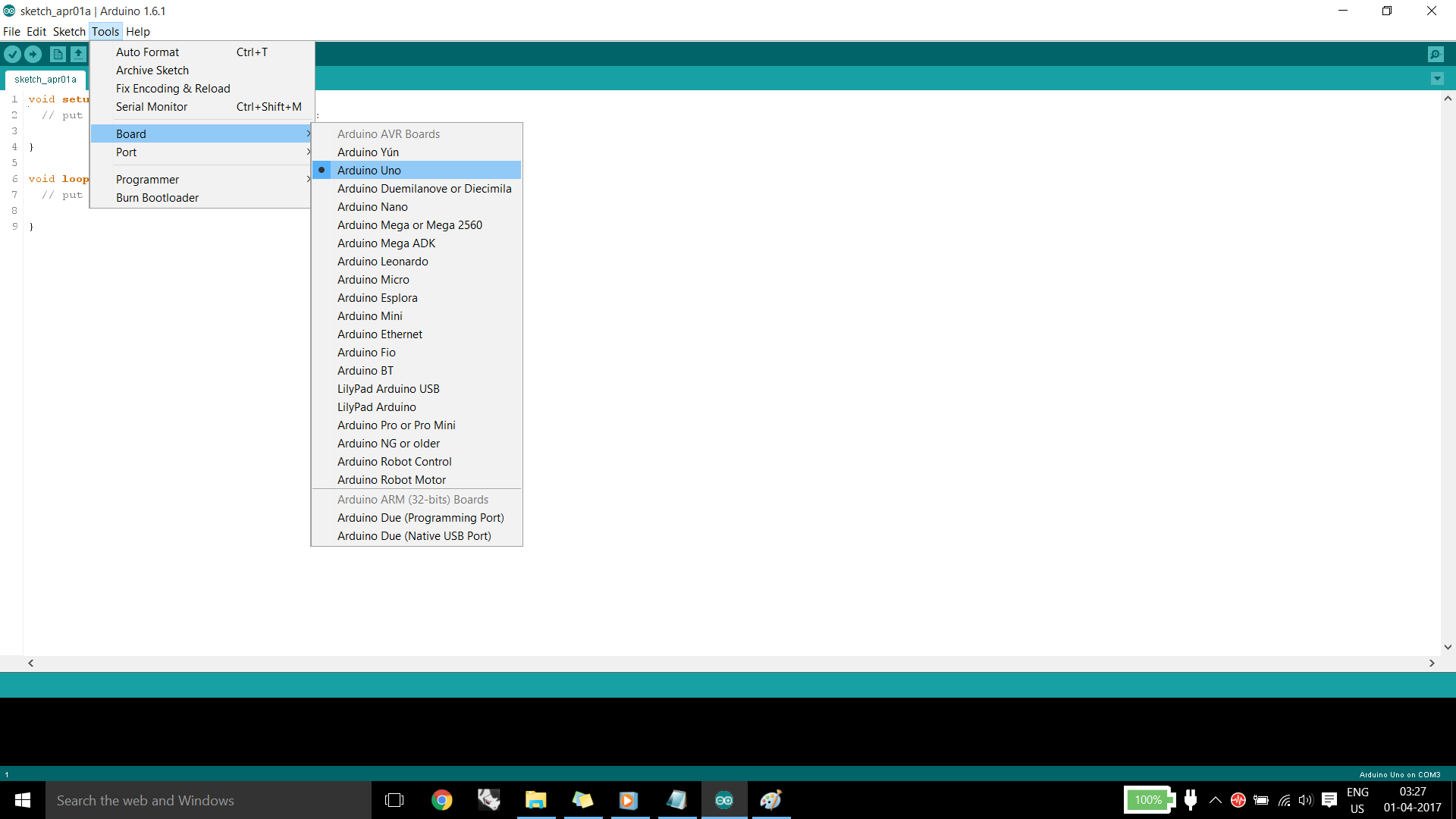Open the volume control in system tray
Screen dimensions: 1456x819
click(1306, 800)
